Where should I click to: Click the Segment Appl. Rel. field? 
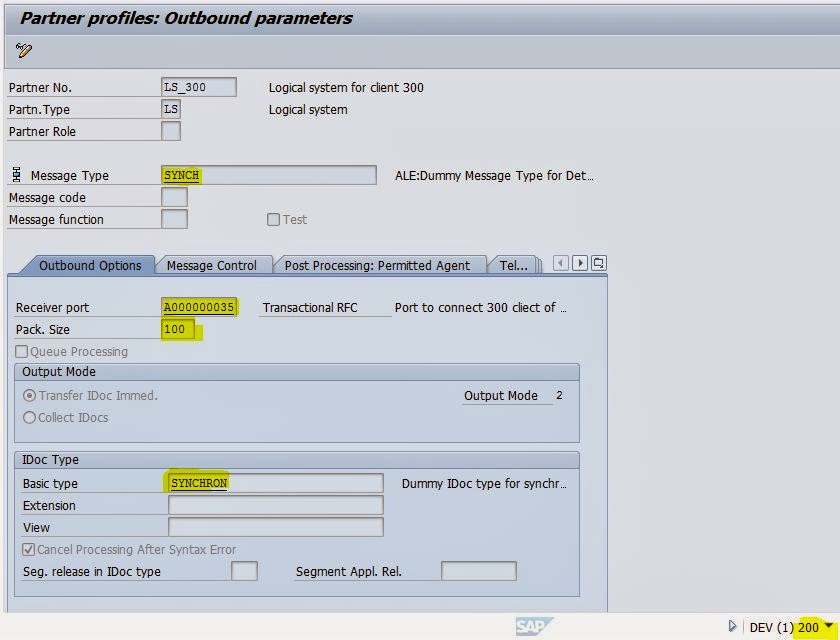click(x=479, y=571)
